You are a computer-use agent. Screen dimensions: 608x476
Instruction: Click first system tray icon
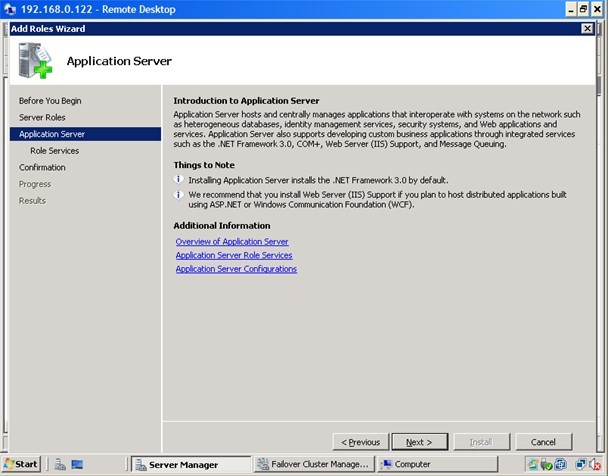534,464
